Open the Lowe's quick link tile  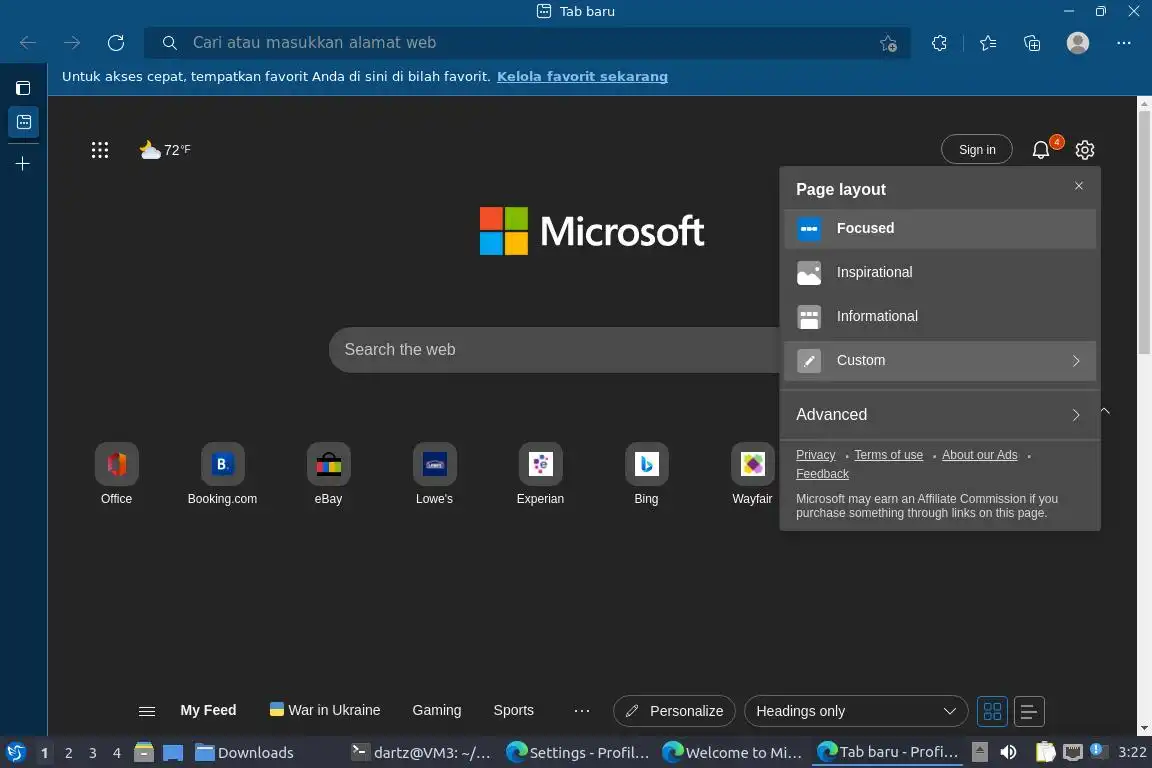click(x=434, y=474)
